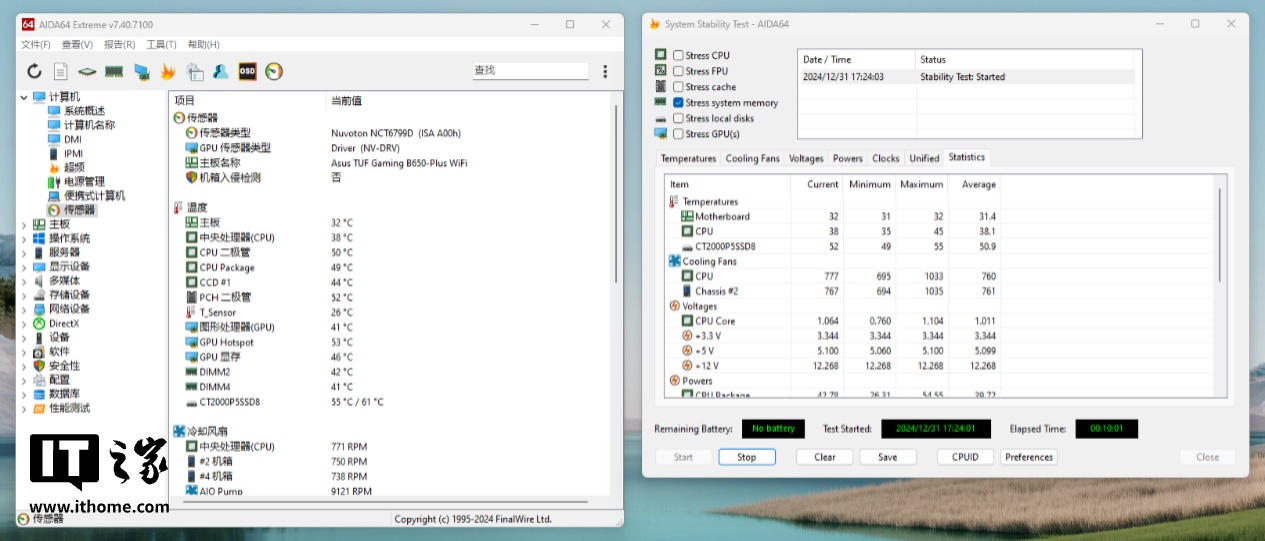The image size is (1265, 541).
Task: Click the user profile icon in toolbar
Action: point(220,71)
